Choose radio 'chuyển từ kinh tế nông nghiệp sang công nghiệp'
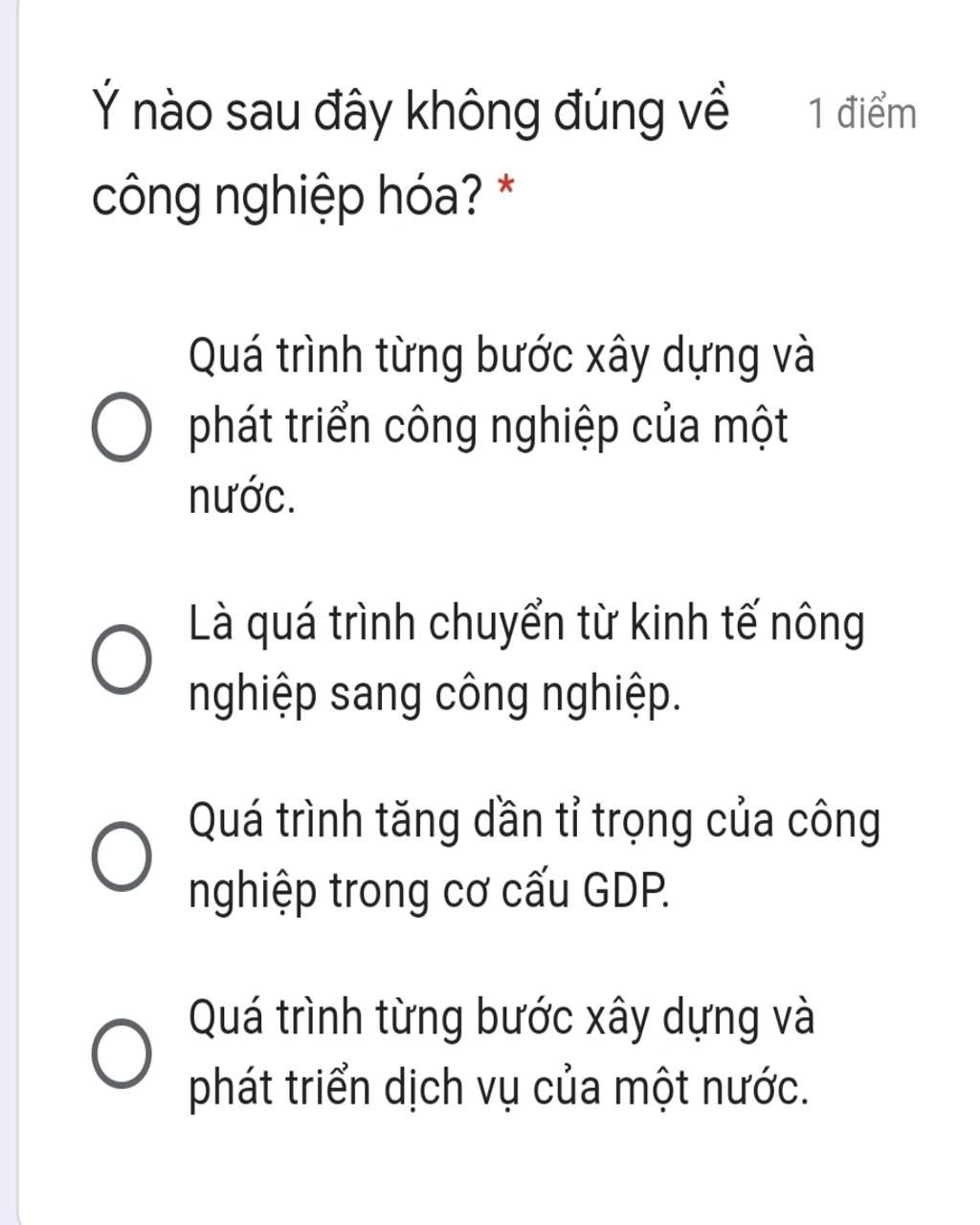980x1225 pixels. pos(121,659)
